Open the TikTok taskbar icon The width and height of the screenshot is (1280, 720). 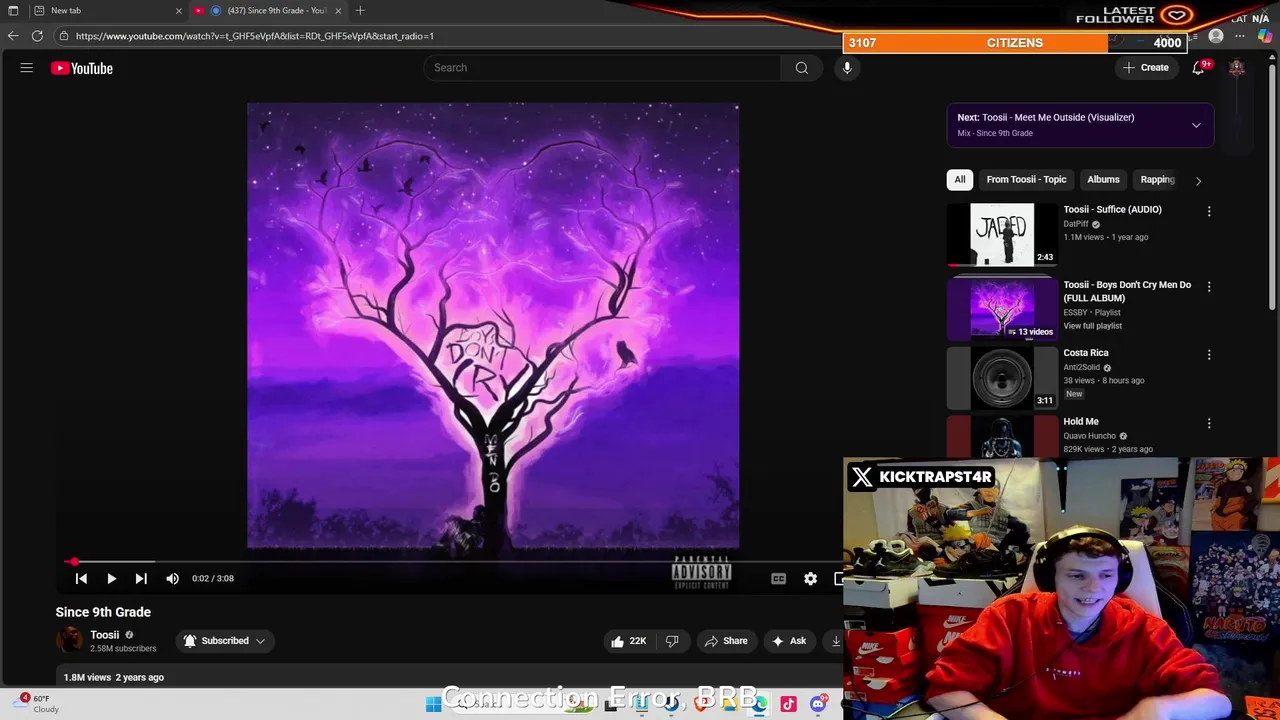[x=788, y=704]
